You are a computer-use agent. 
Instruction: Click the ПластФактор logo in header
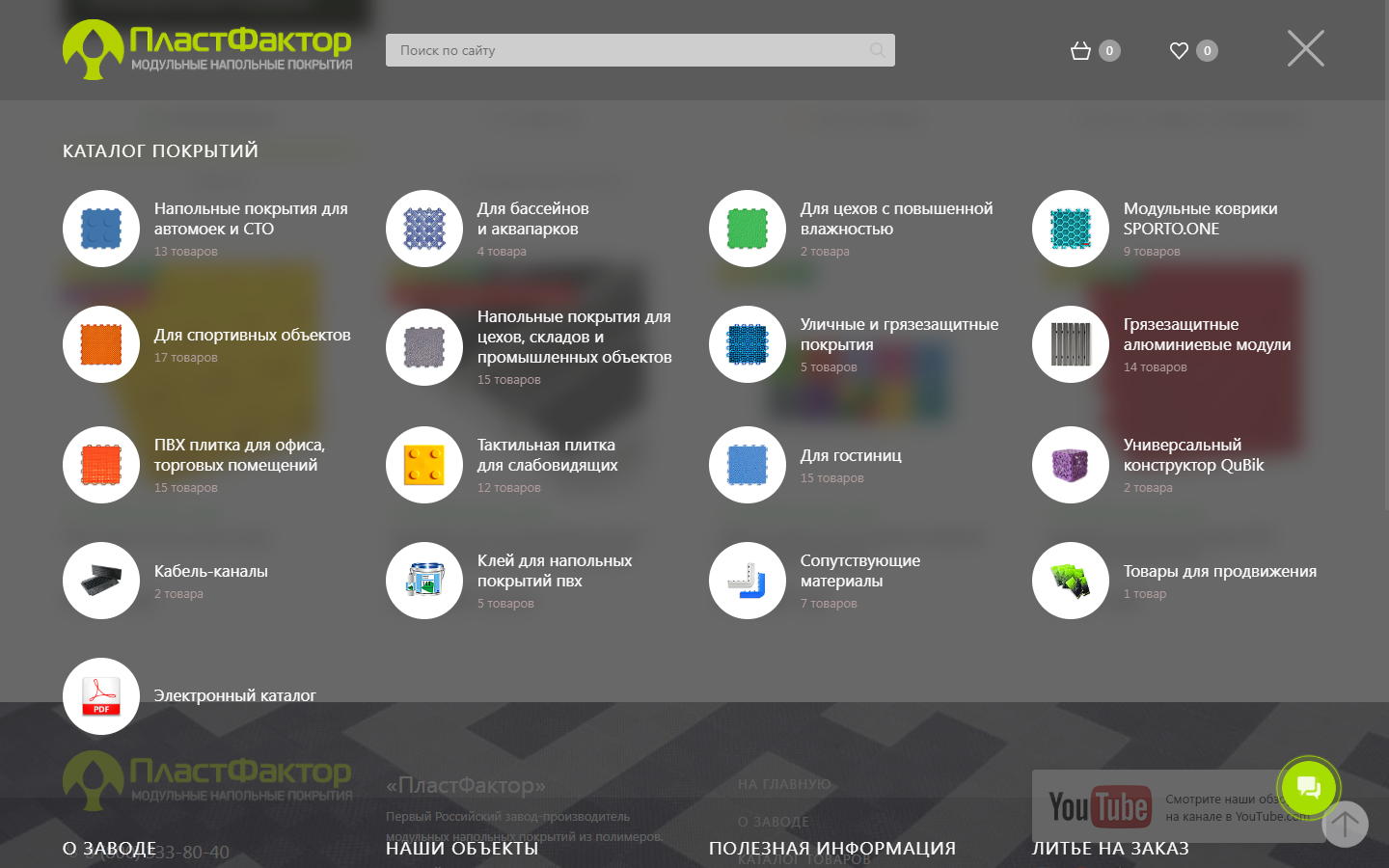tap(207, 50)
